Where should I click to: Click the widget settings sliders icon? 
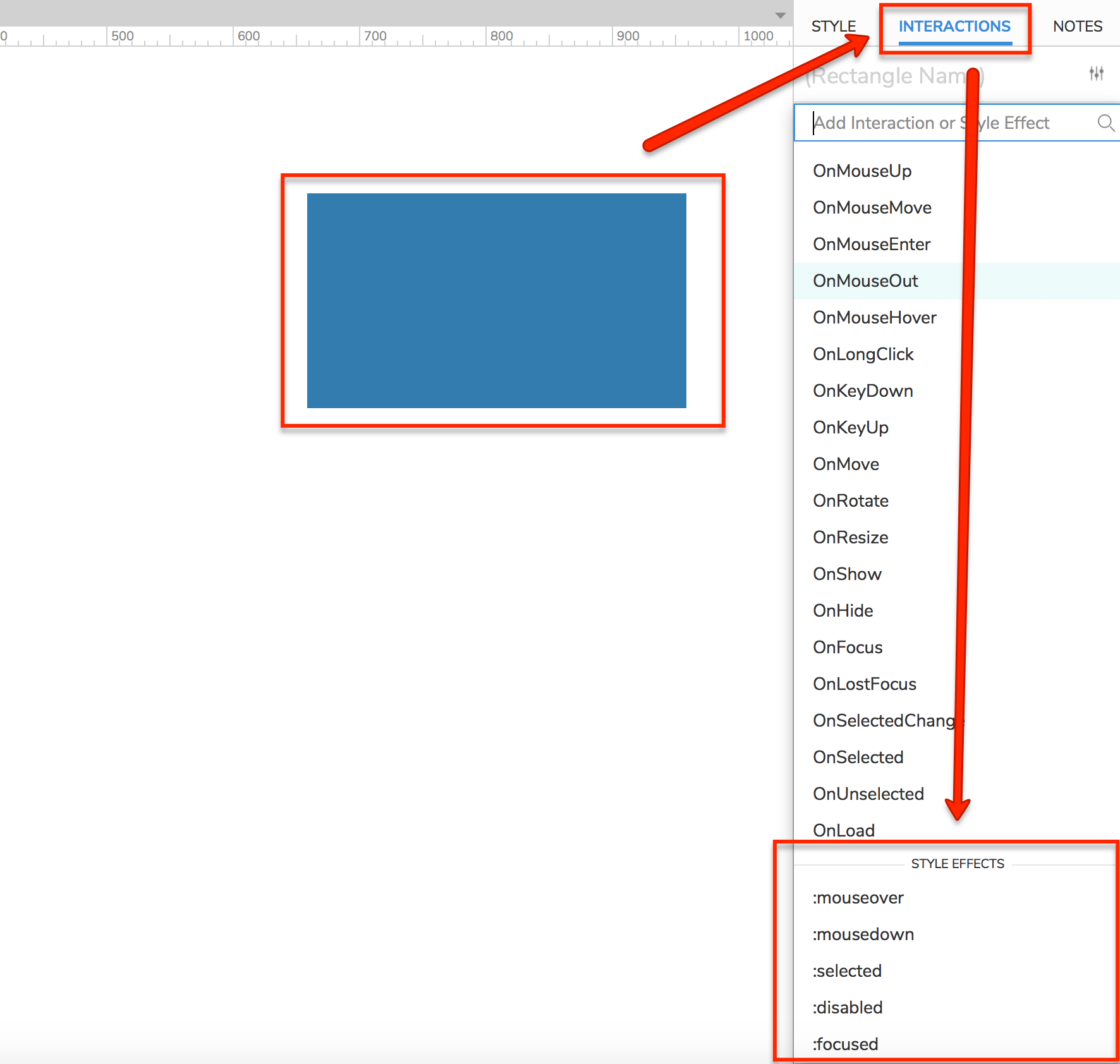tap(1096, 74)
